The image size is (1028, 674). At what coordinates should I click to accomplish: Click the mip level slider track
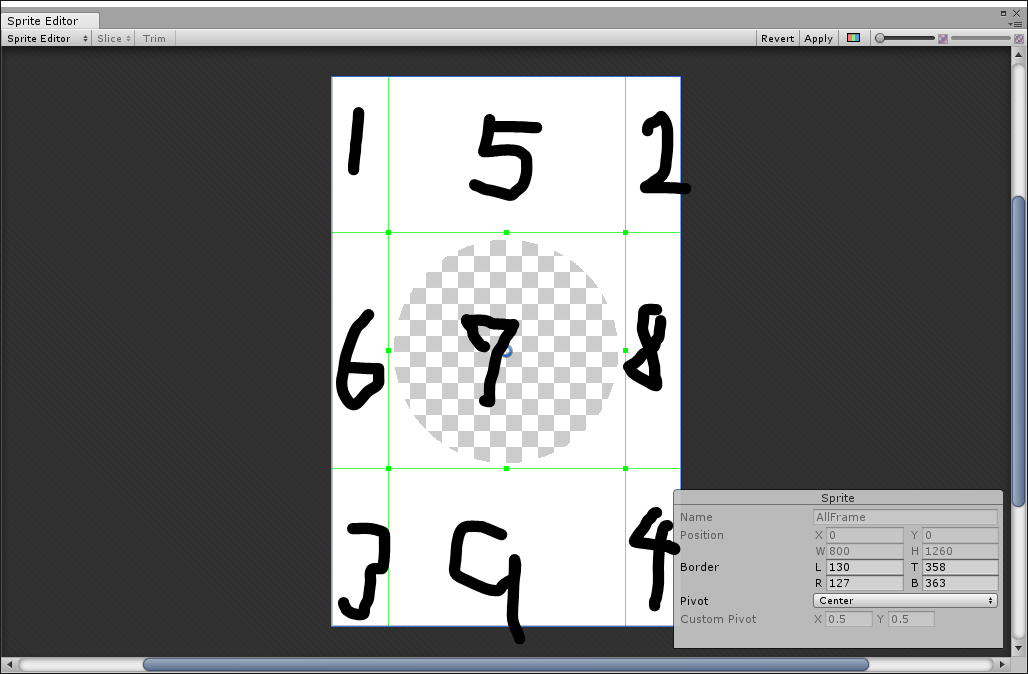(x=980, y=39)
